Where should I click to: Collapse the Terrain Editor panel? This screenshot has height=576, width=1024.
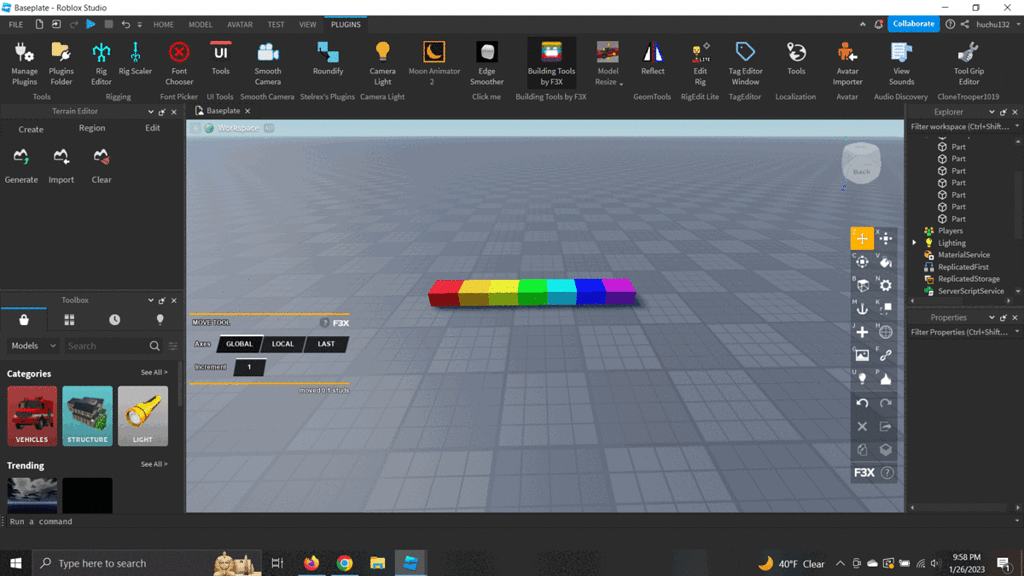click(x=151, y=111)
